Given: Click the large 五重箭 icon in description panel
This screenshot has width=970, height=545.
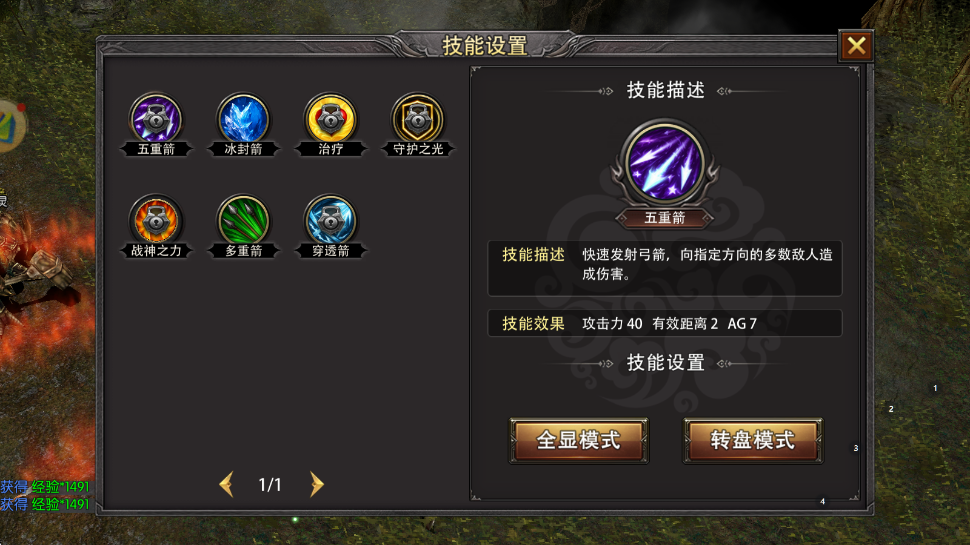Looking at the screenshot, I should tap(665, 164).
